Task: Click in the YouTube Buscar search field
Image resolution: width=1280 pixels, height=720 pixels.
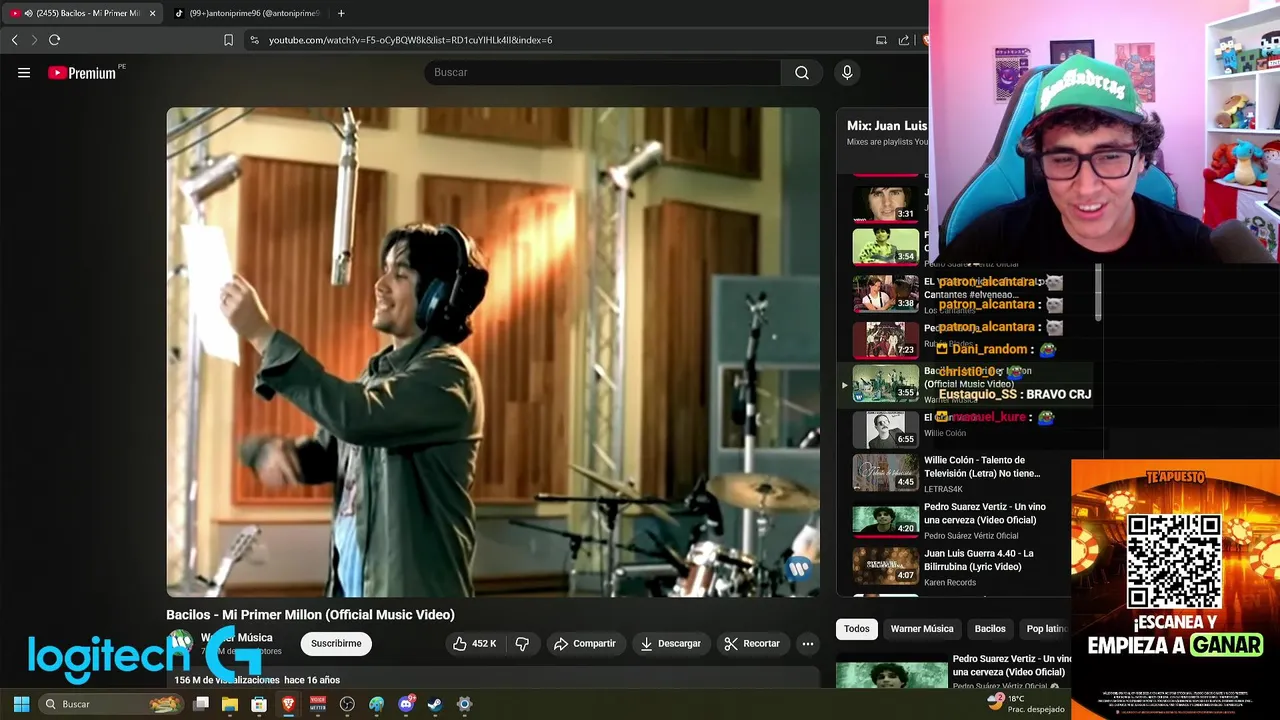Action: pyautogui.click(x=602, y=72)
